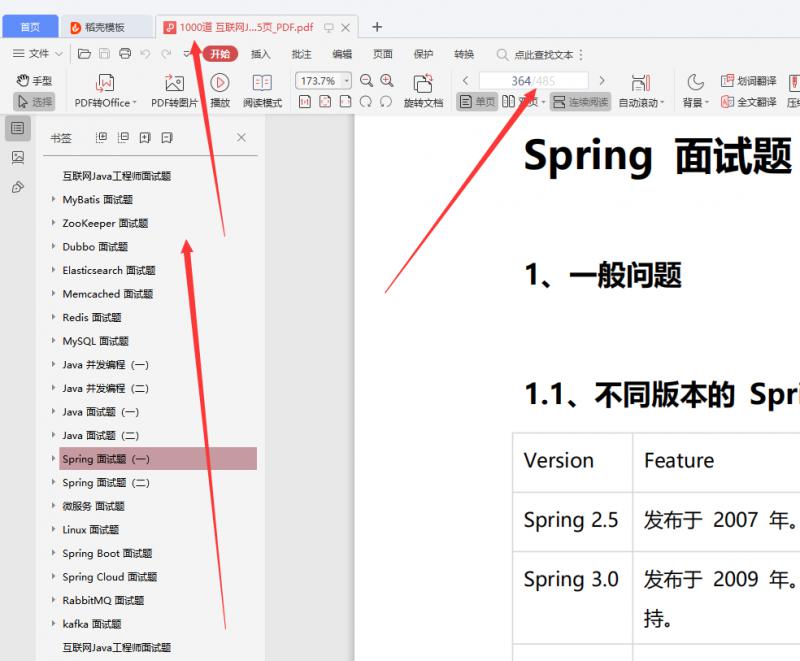Click the zoom in magnifier
The height and width of the screenshot is (661, 800).
387,81
